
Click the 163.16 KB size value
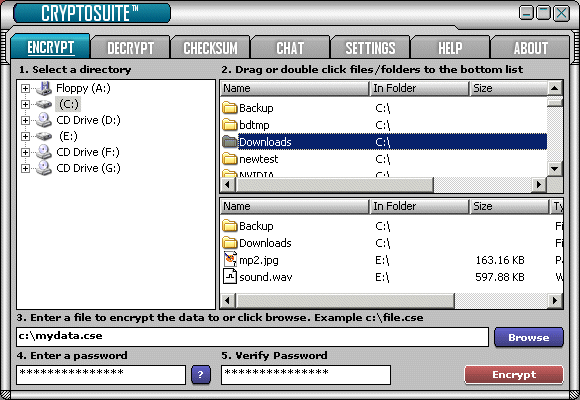point(500,260)
